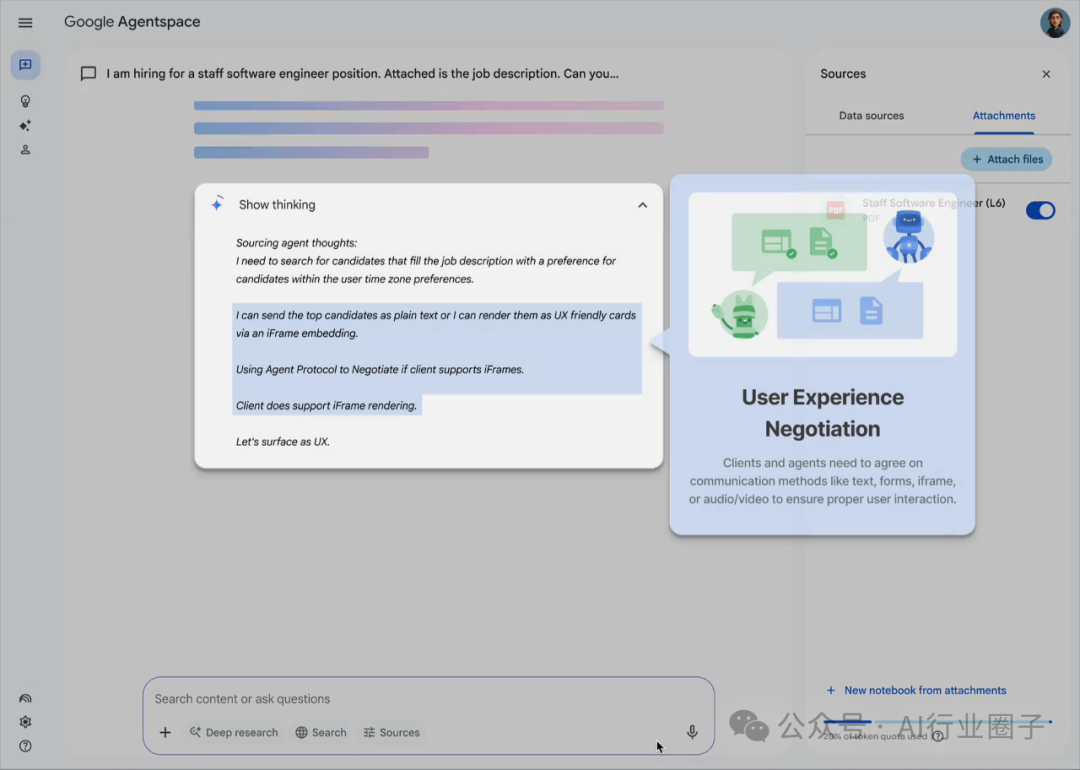Collapse the Show thinking section

point(643,205)
